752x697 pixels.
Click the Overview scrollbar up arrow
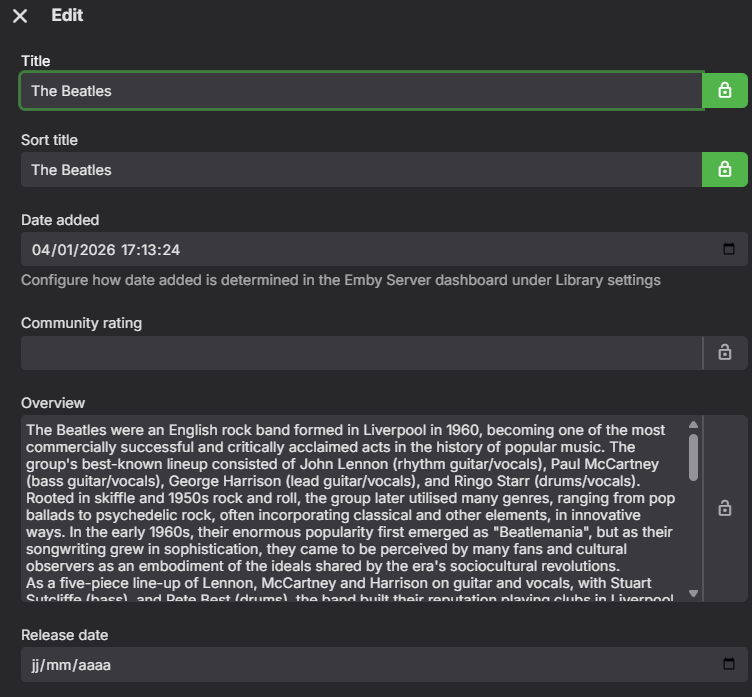click(x=694, y=426)
